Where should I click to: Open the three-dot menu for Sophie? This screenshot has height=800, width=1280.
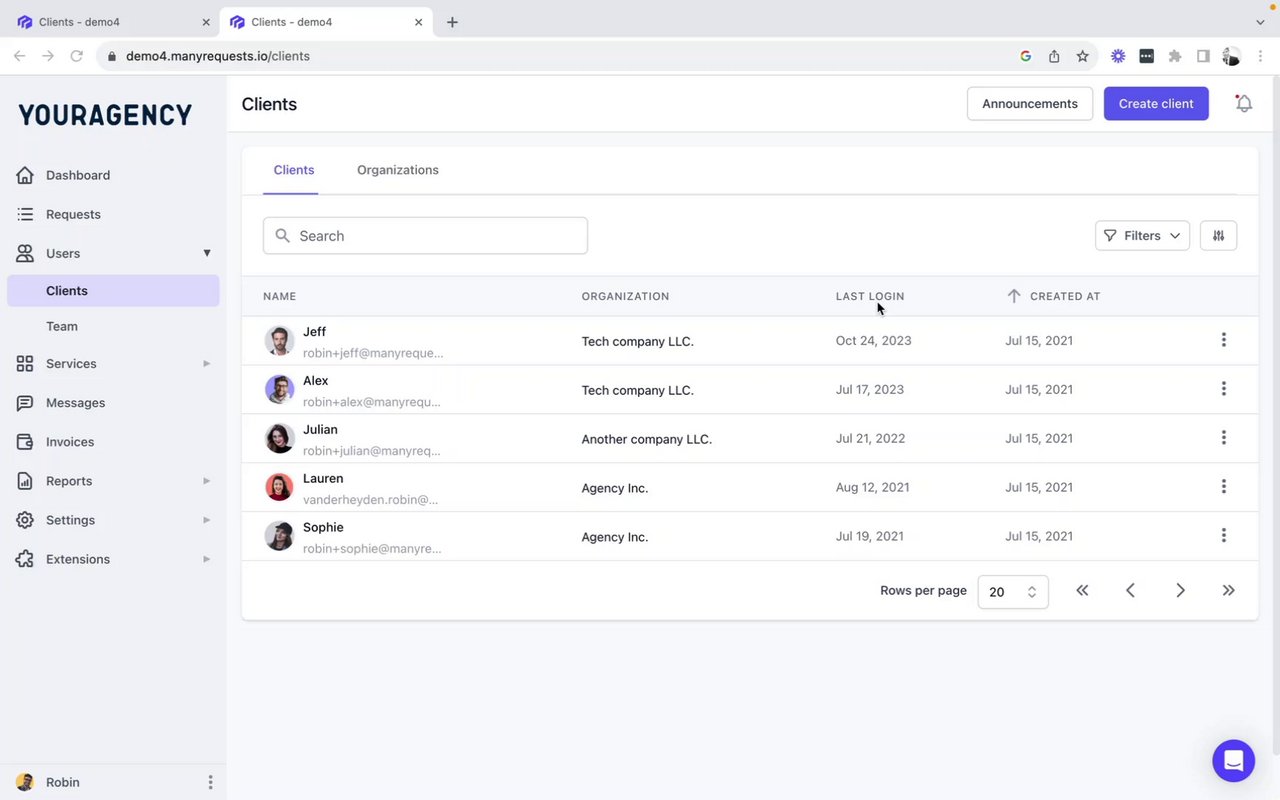pyautogui.click(x=1223, y=536)
